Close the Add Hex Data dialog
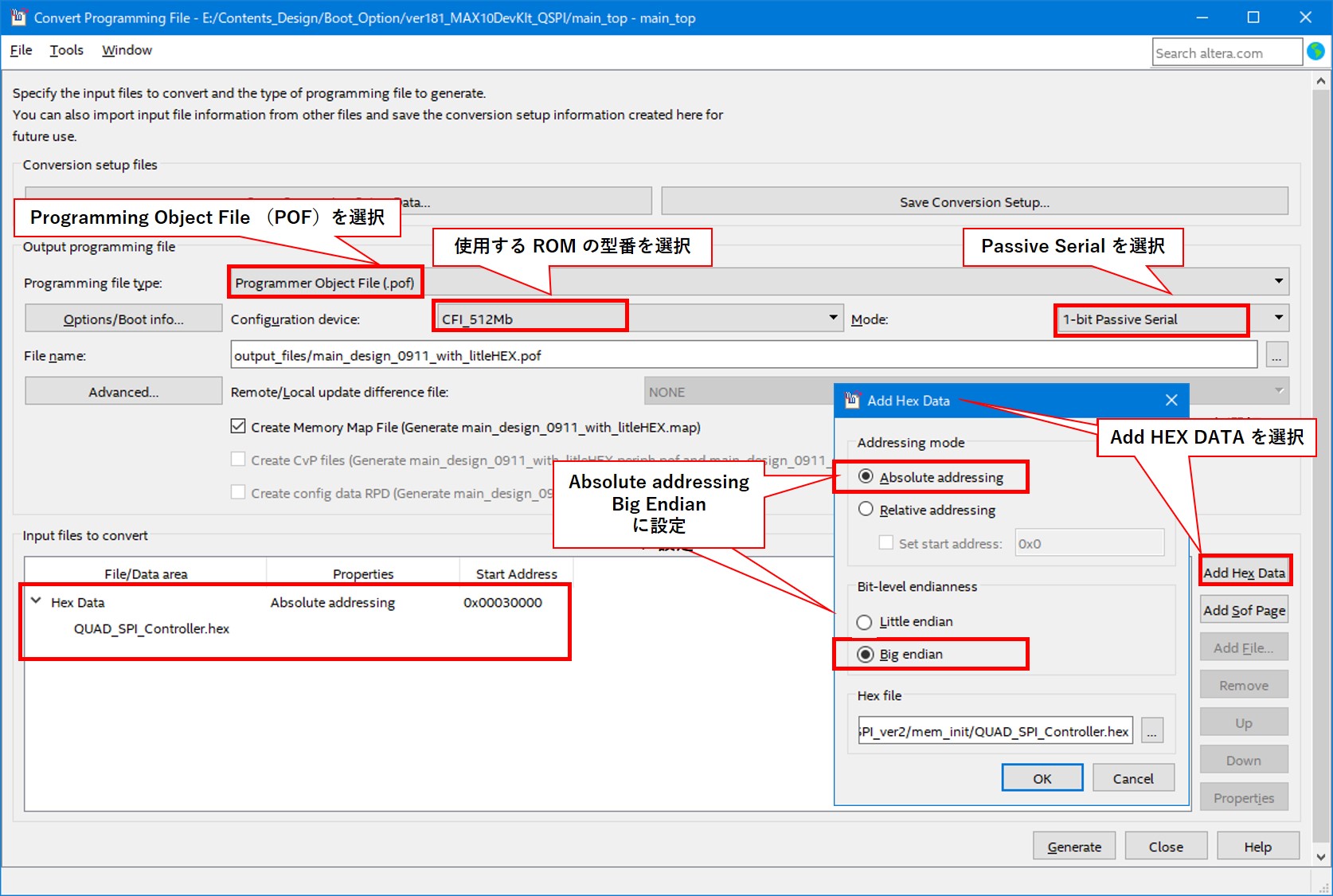The image size is (1333, 896). click(x=1171, y=401)
